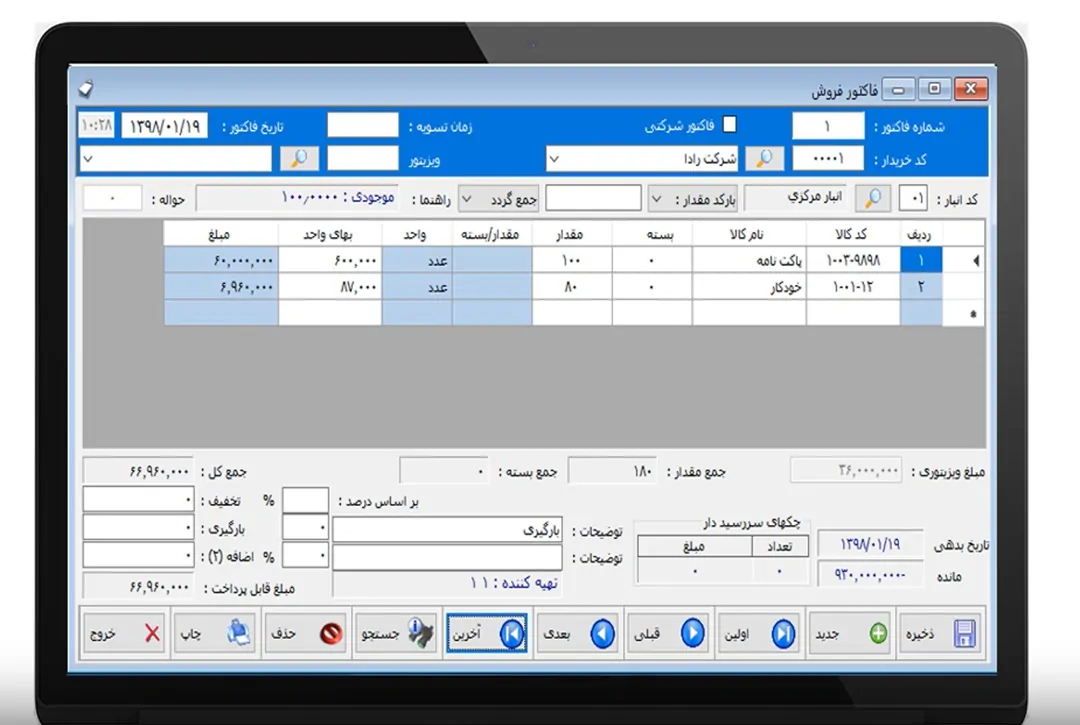Screen dimensions: 1080x725
Task: Click the کد کالا column header
Action: click(853, 234)
